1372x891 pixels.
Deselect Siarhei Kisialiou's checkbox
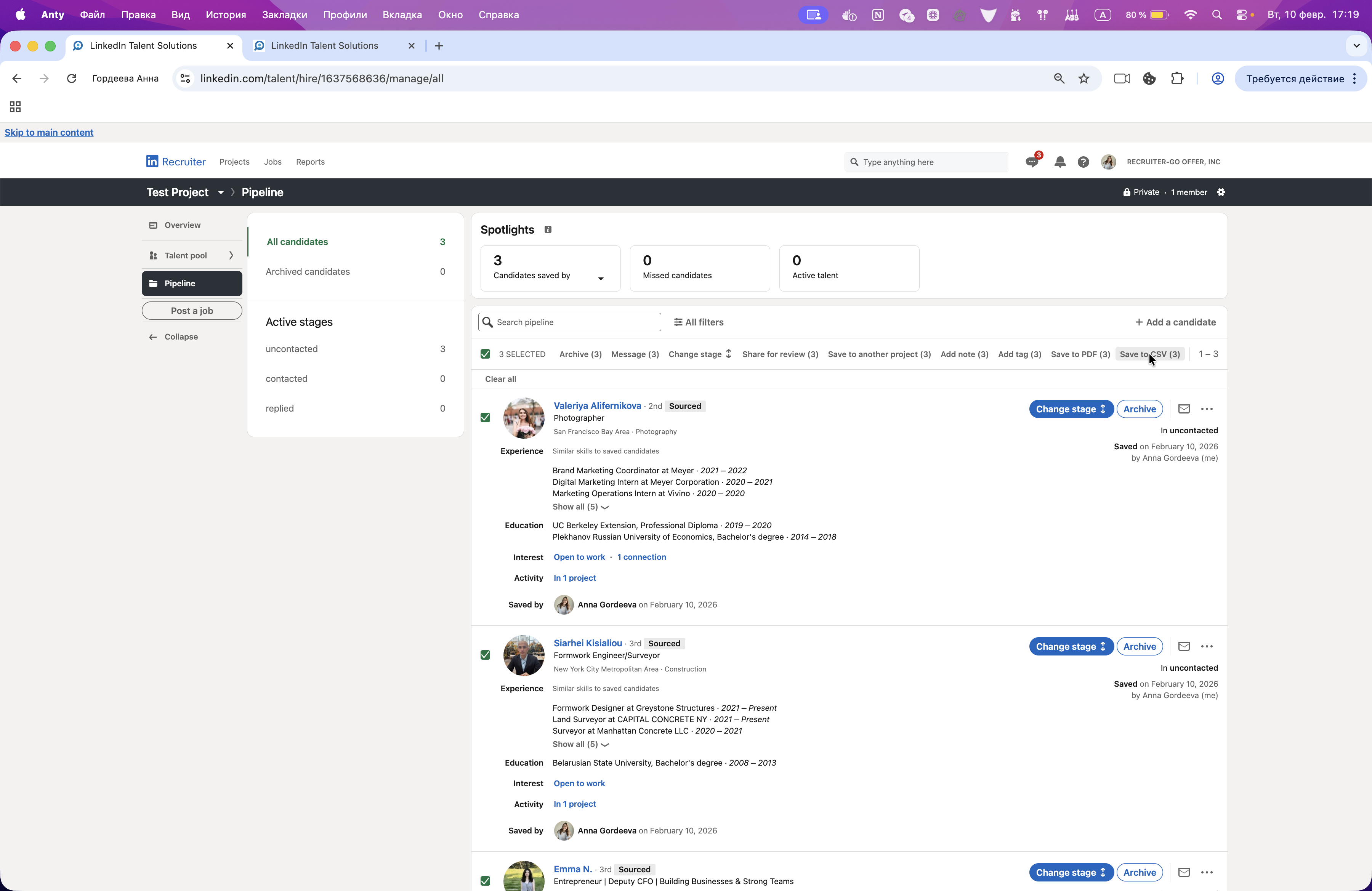click(x=486, y=655)
